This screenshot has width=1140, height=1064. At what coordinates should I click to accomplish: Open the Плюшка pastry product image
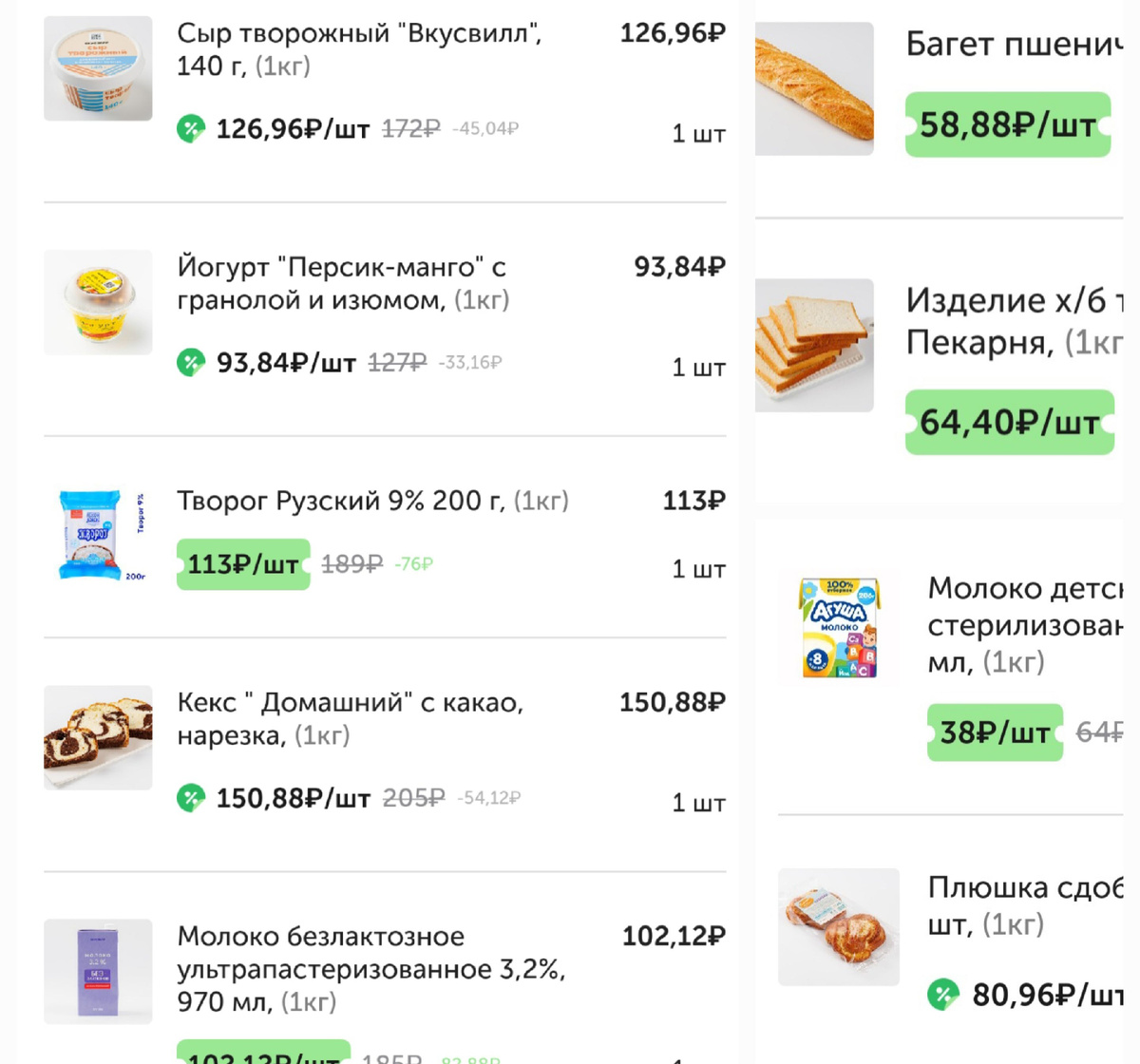[x=839, y=926]
